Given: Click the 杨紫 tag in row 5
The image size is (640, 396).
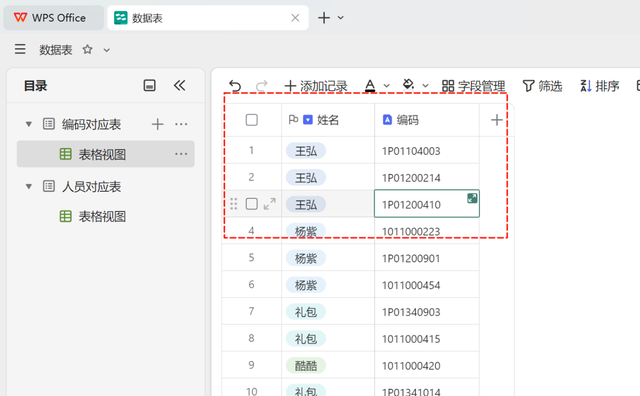Looking at the screenshot, I should pyautogui.click(x=306, y=258).
